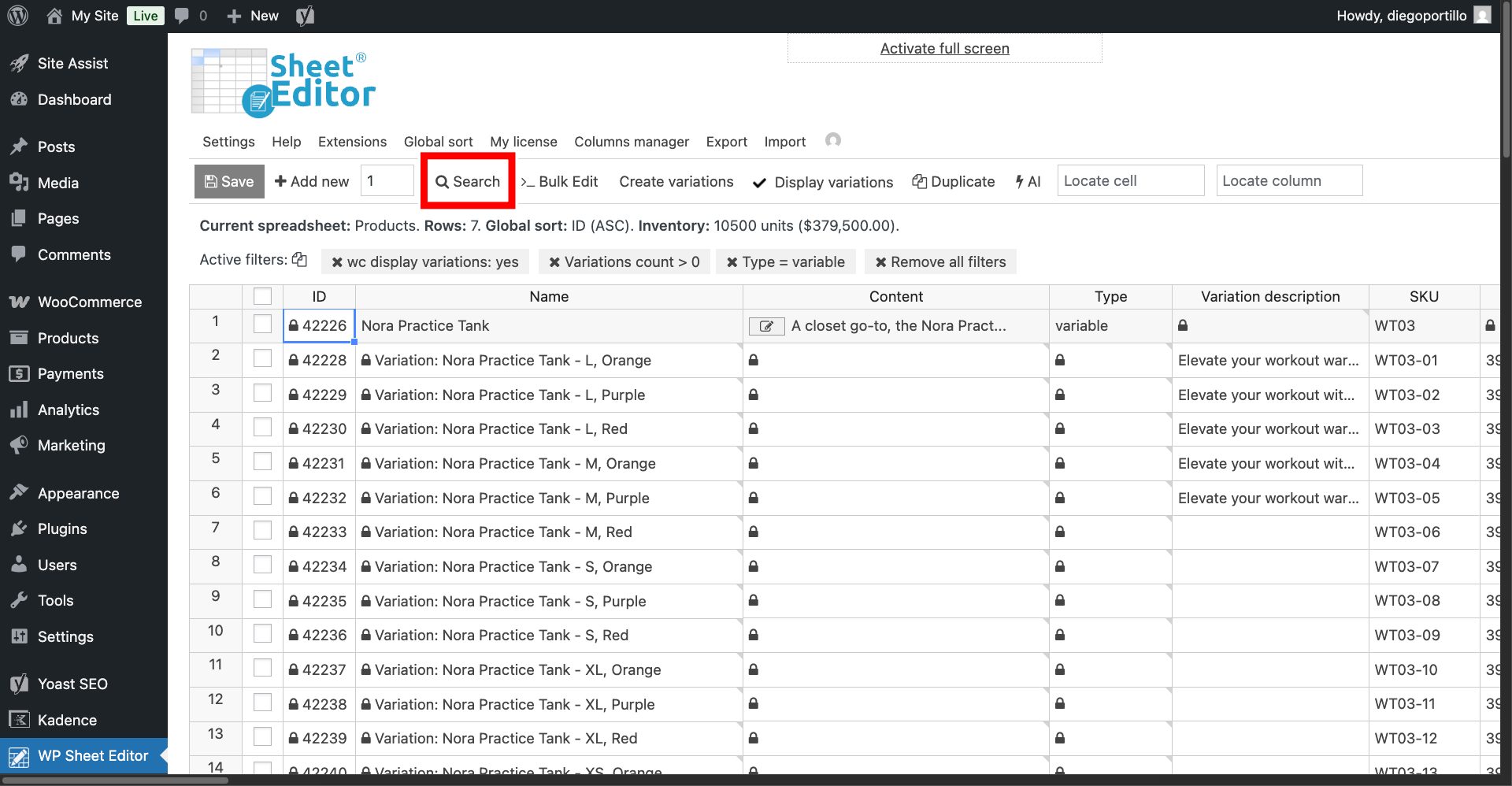Click the Save button
This screenshot has height=786, width=1512.
coord(229,181)
